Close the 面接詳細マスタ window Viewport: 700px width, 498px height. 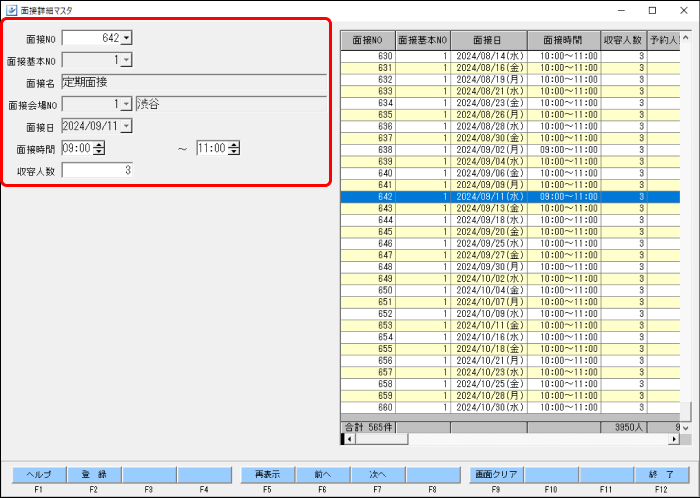[683, 10]
